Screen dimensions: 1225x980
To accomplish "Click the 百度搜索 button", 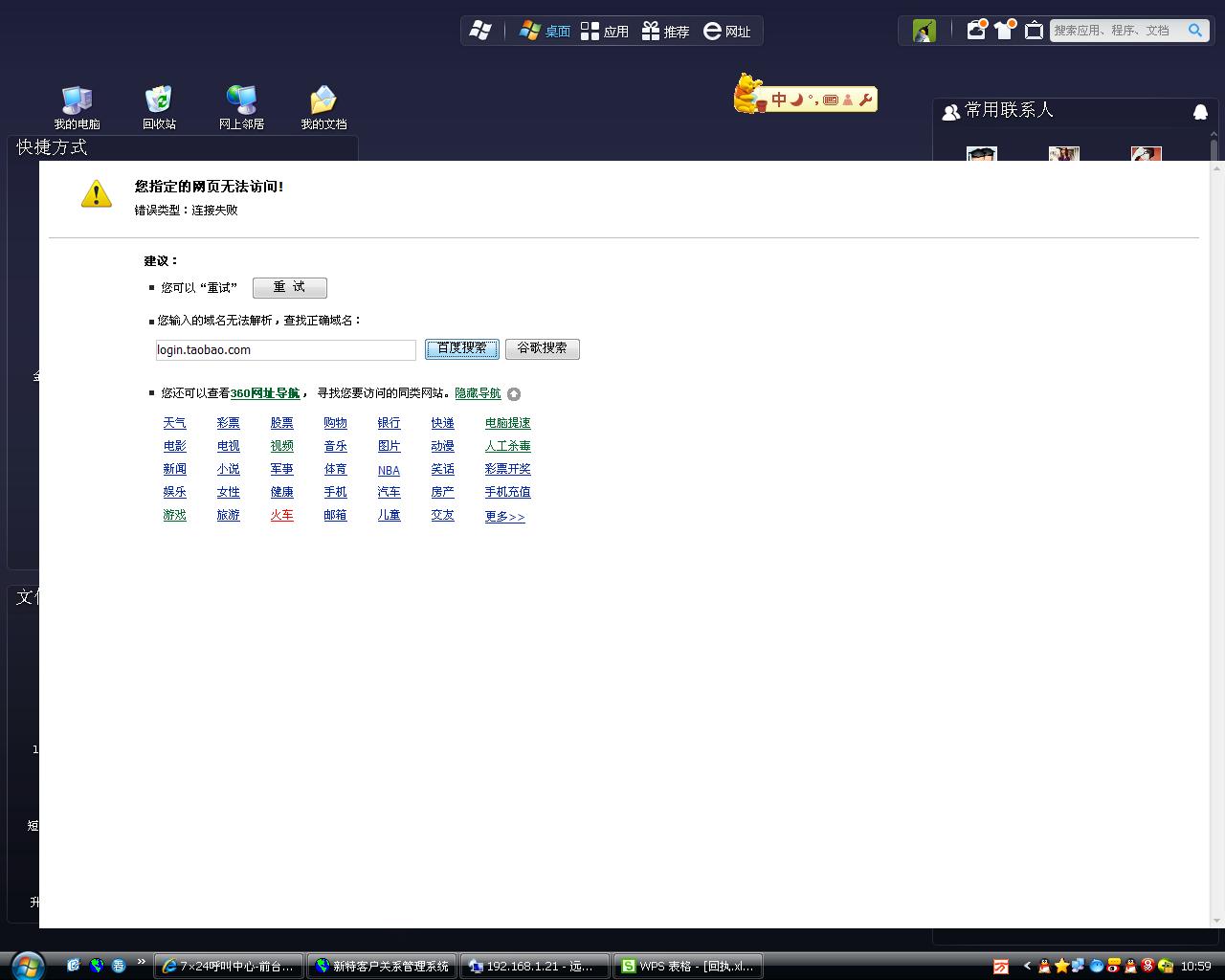I will 462,348.
